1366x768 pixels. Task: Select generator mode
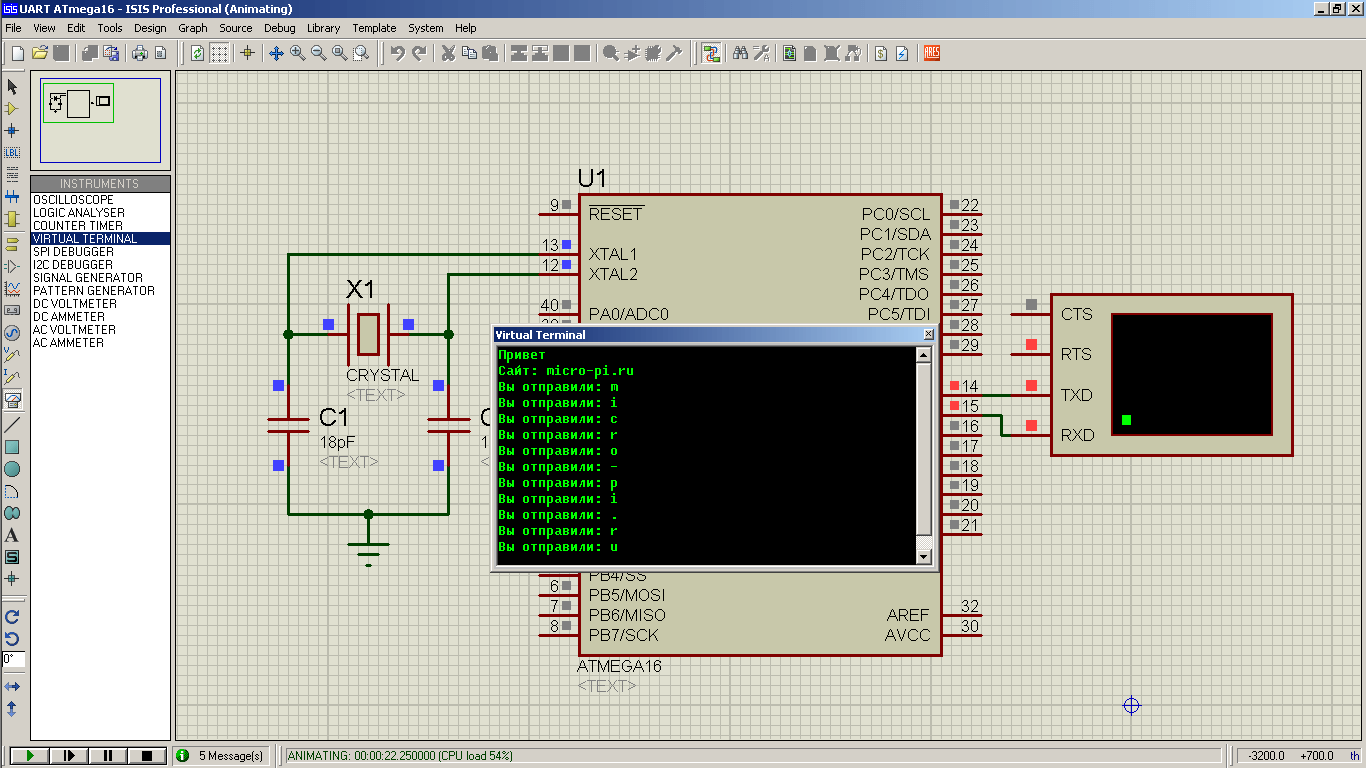[x=12, y=332]
